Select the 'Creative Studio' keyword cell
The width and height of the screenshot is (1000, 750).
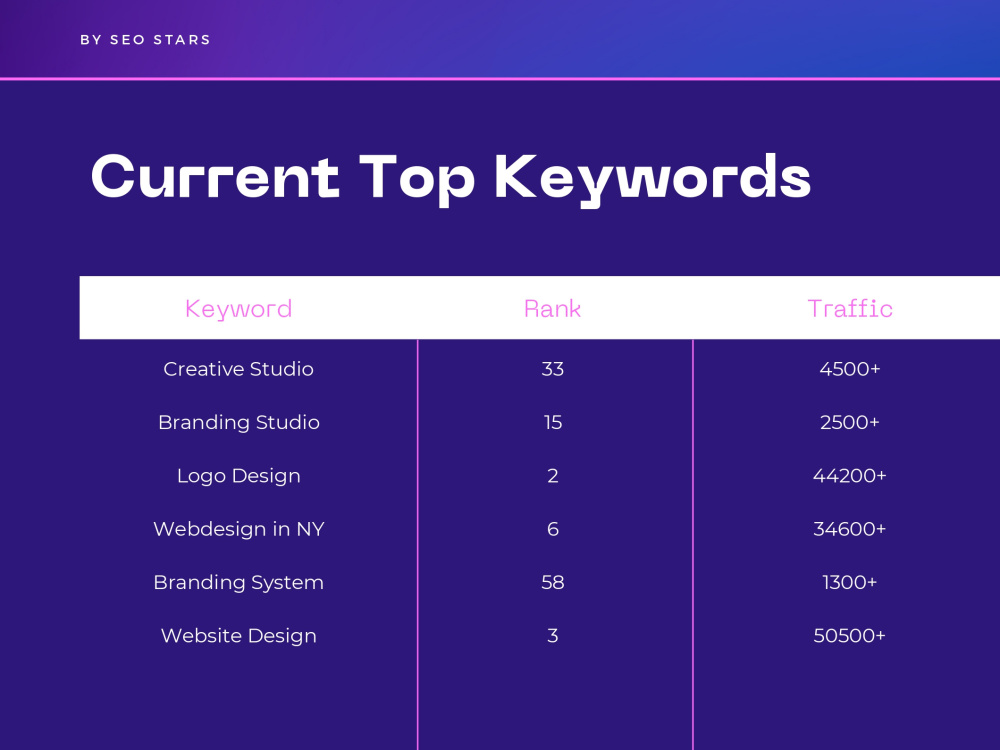pos(239,369)
